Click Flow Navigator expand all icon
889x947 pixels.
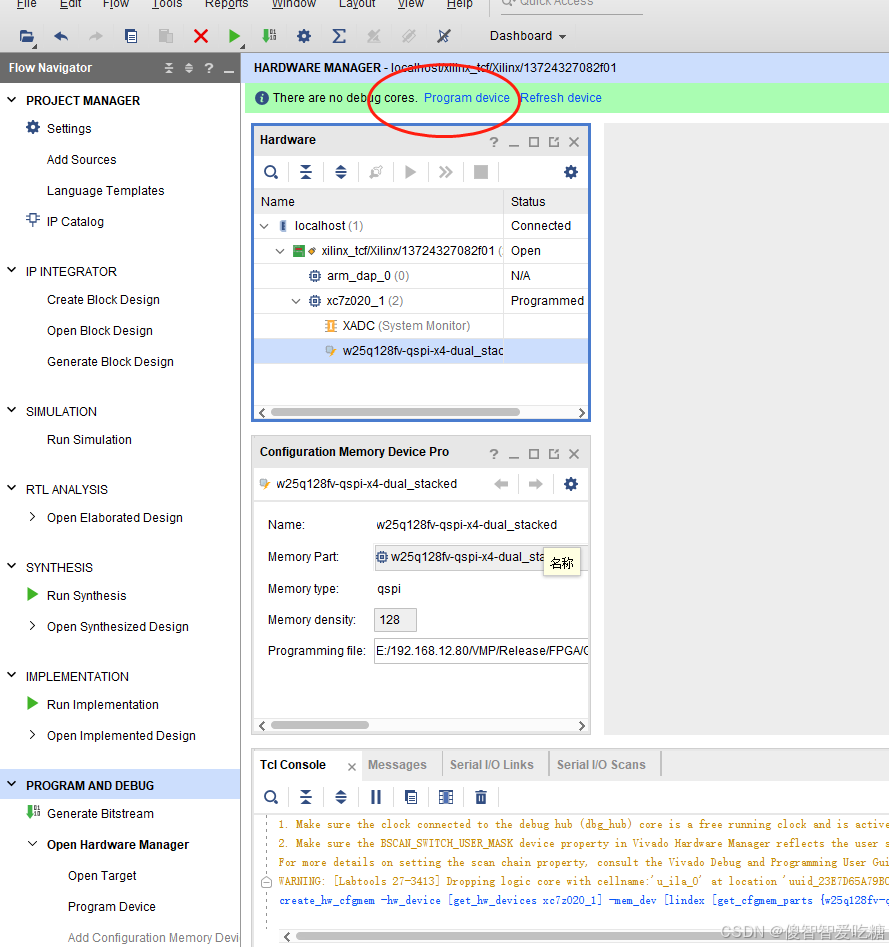coord(189,68)
